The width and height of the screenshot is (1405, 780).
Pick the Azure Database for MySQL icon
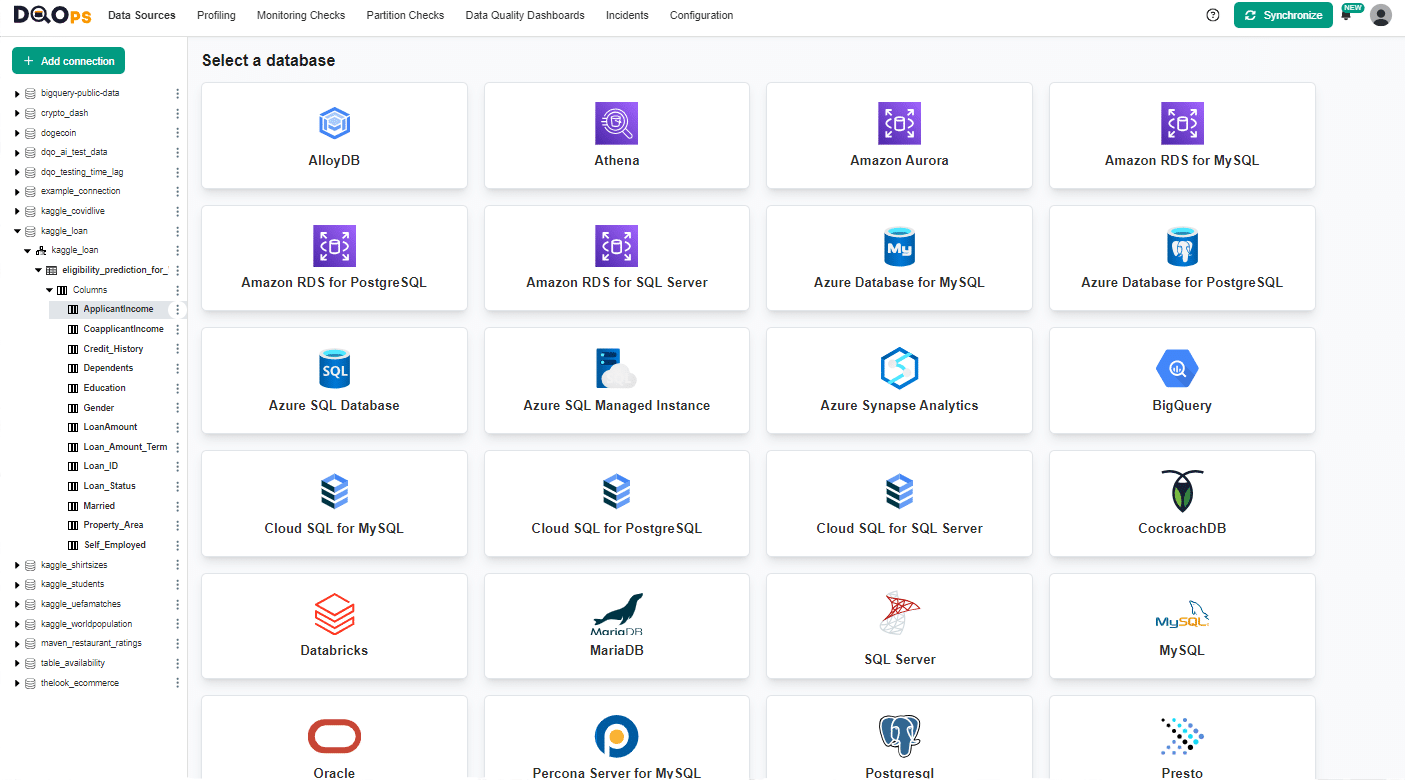[x=899, y=246]
